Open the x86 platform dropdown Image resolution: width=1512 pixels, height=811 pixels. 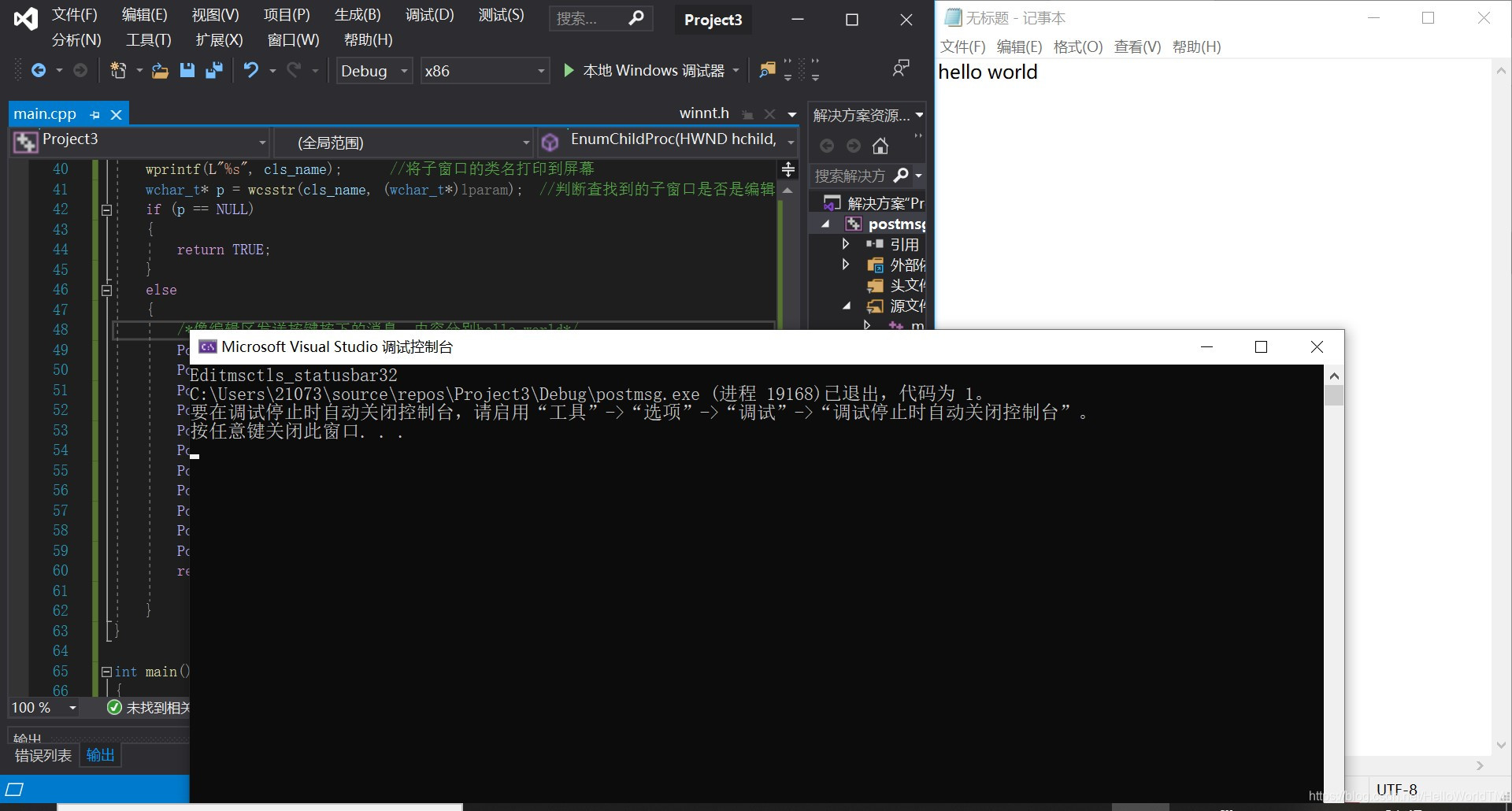pyautogui.click(x=541, y=71)
